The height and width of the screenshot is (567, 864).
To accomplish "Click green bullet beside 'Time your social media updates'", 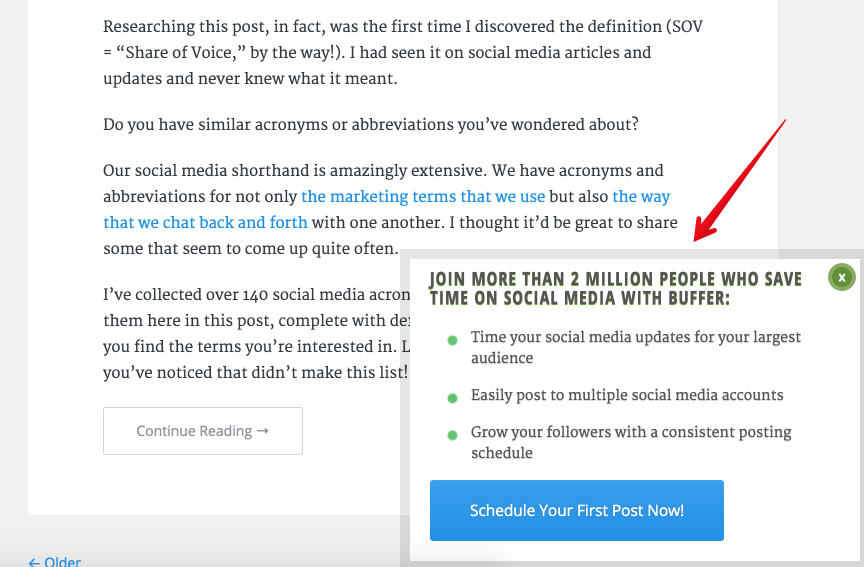I will (452, 341).
